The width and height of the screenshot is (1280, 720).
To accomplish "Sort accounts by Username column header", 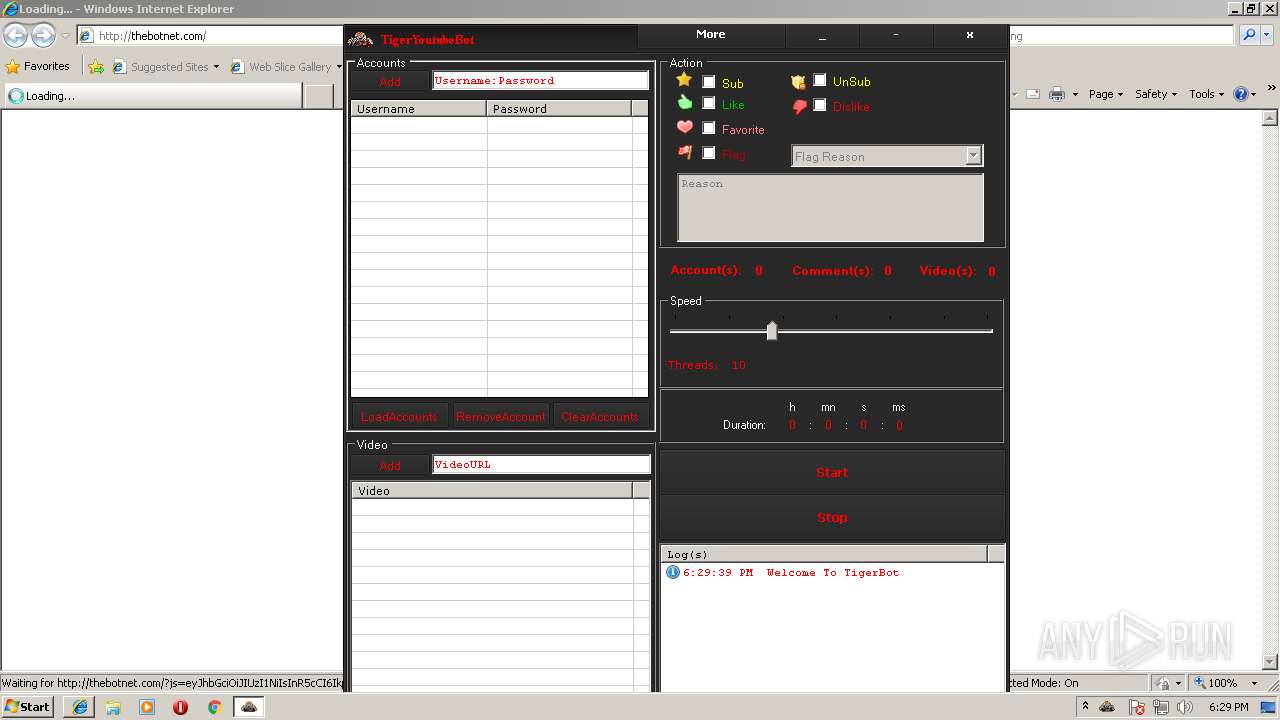I will point(419,108).
